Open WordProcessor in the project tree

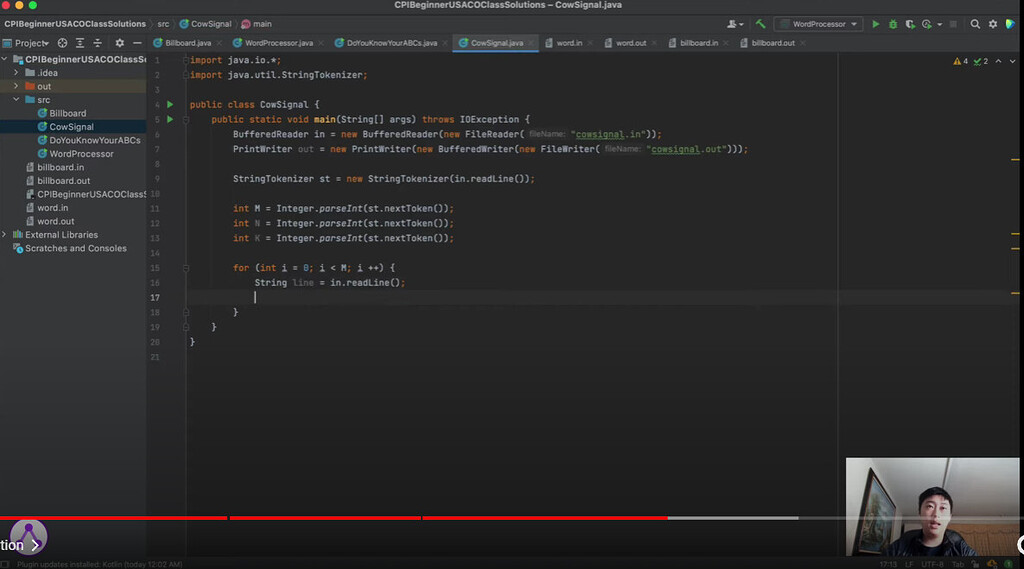click(81, 154)
